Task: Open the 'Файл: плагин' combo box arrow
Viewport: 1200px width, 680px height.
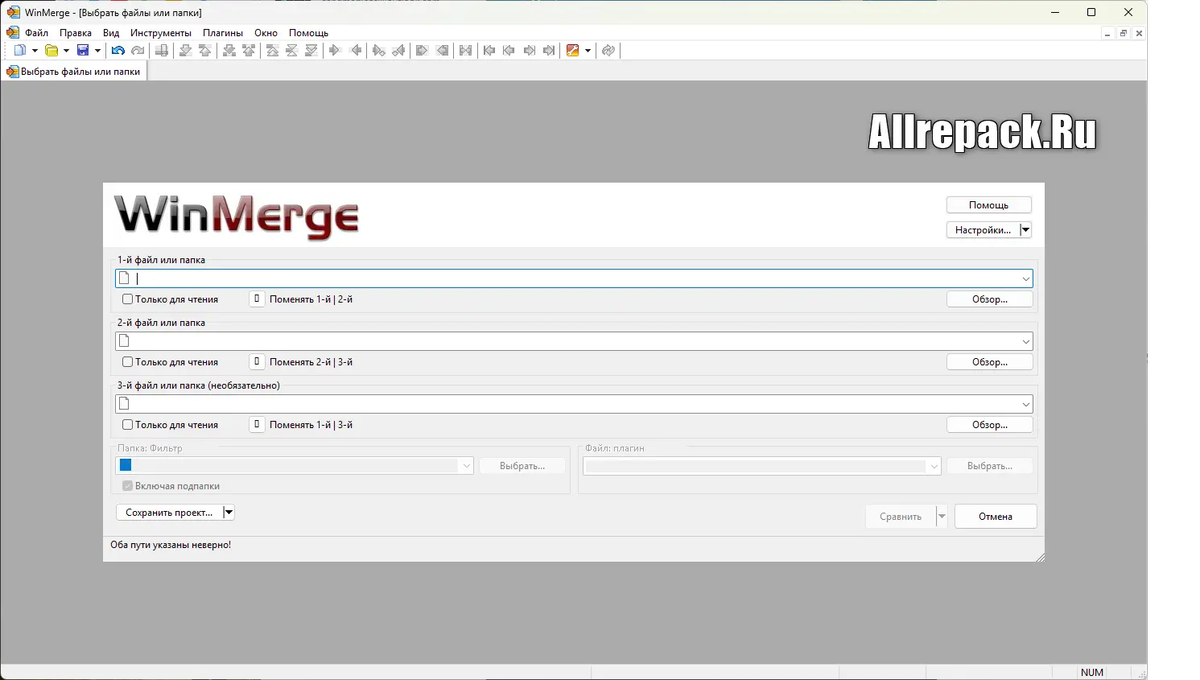Action: coord(934,466)
